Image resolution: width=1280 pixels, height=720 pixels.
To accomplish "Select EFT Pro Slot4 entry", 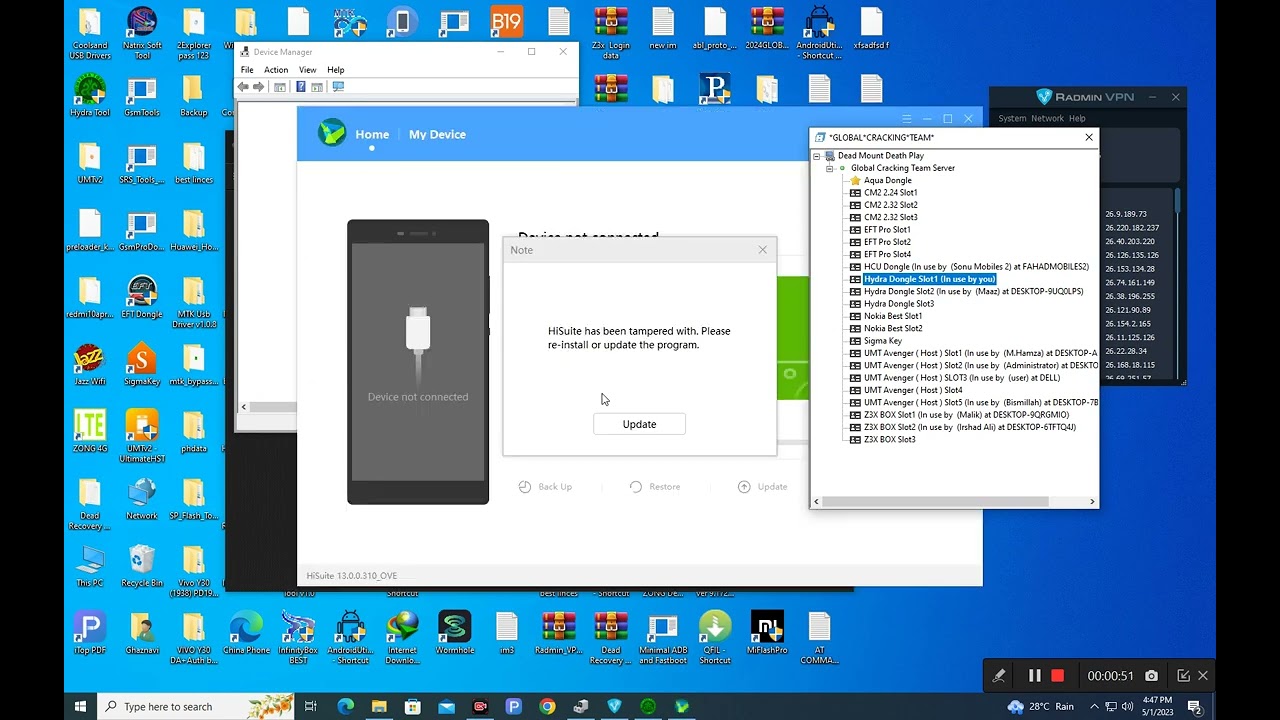I will pyautogui.click(x=887, y=254).
